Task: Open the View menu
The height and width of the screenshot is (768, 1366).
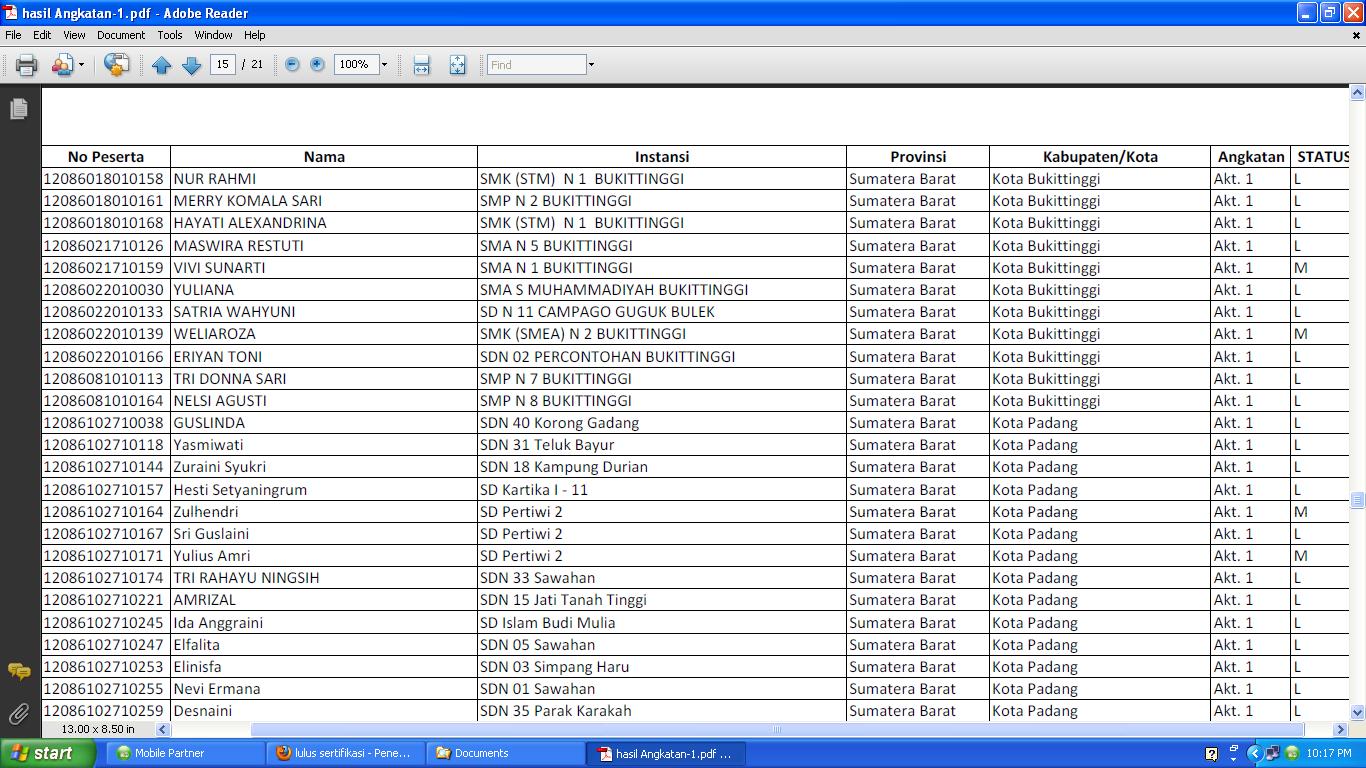Action: tap(74, 35)
